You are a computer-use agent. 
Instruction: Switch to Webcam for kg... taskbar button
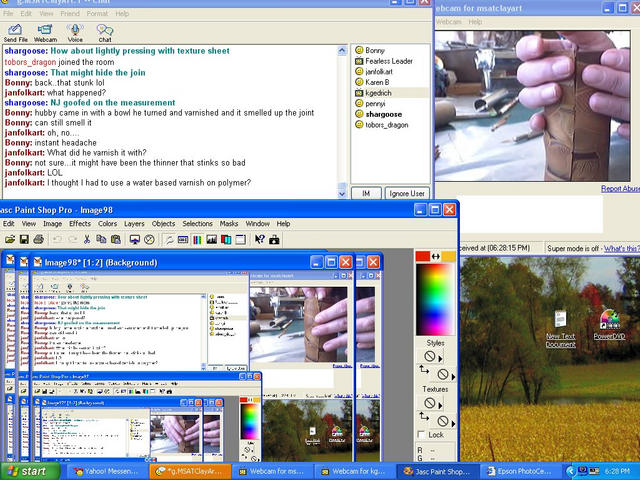click(354, 471)
